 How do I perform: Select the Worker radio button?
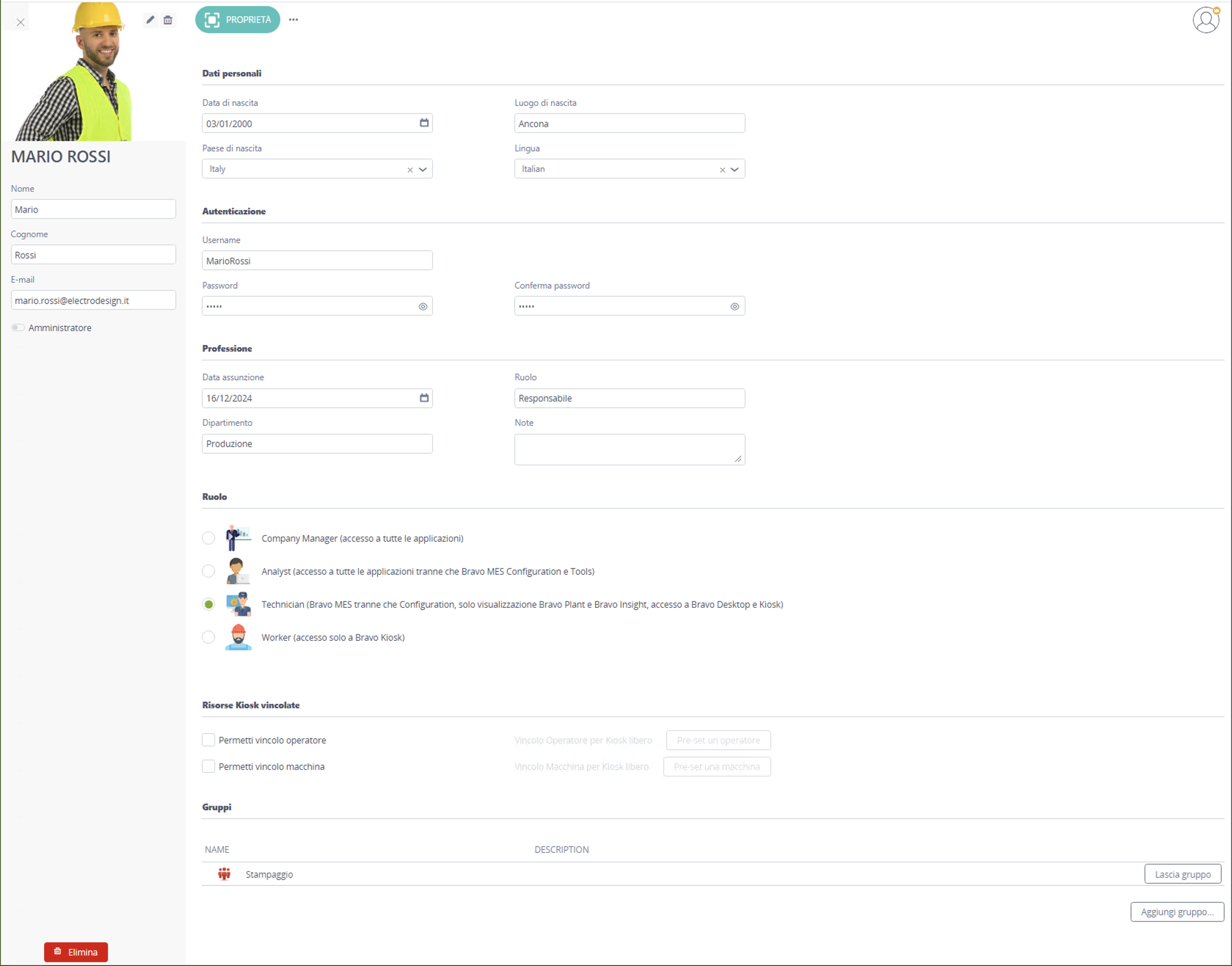click(x=209, y=637)
